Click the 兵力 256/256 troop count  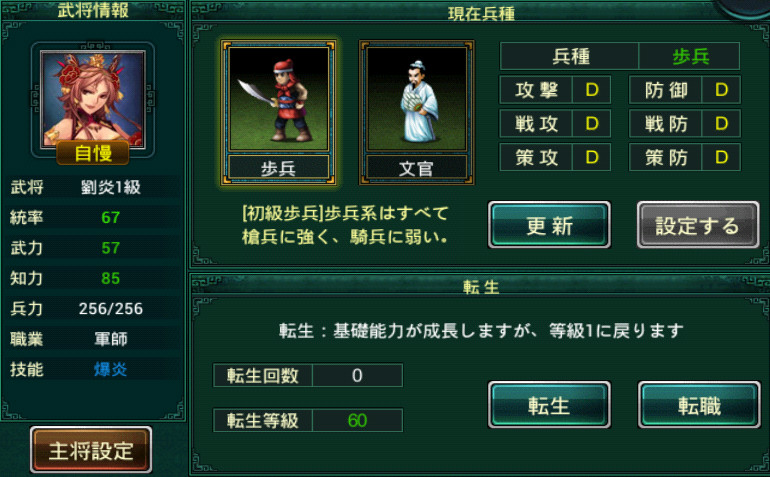110,309
